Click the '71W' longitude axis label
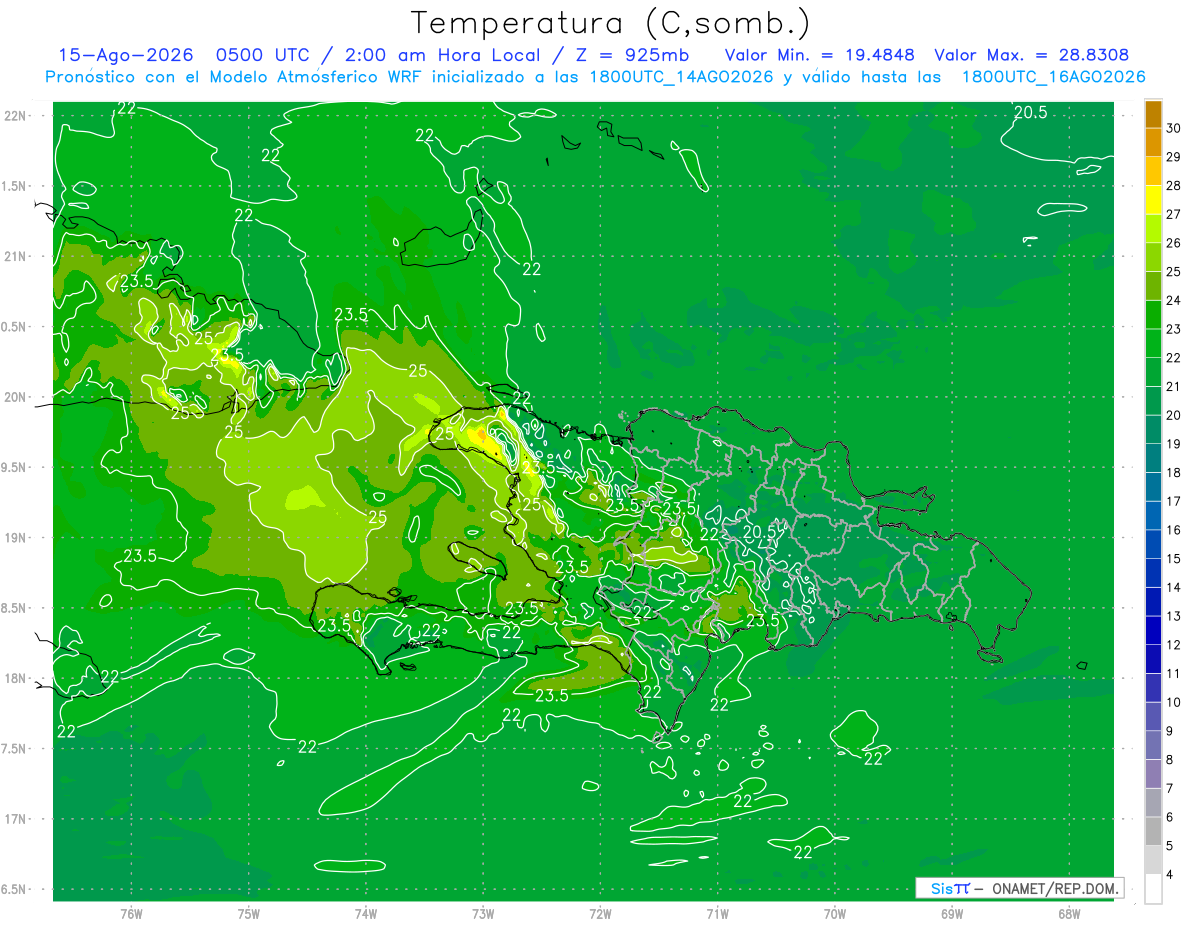 click(717, 913)
